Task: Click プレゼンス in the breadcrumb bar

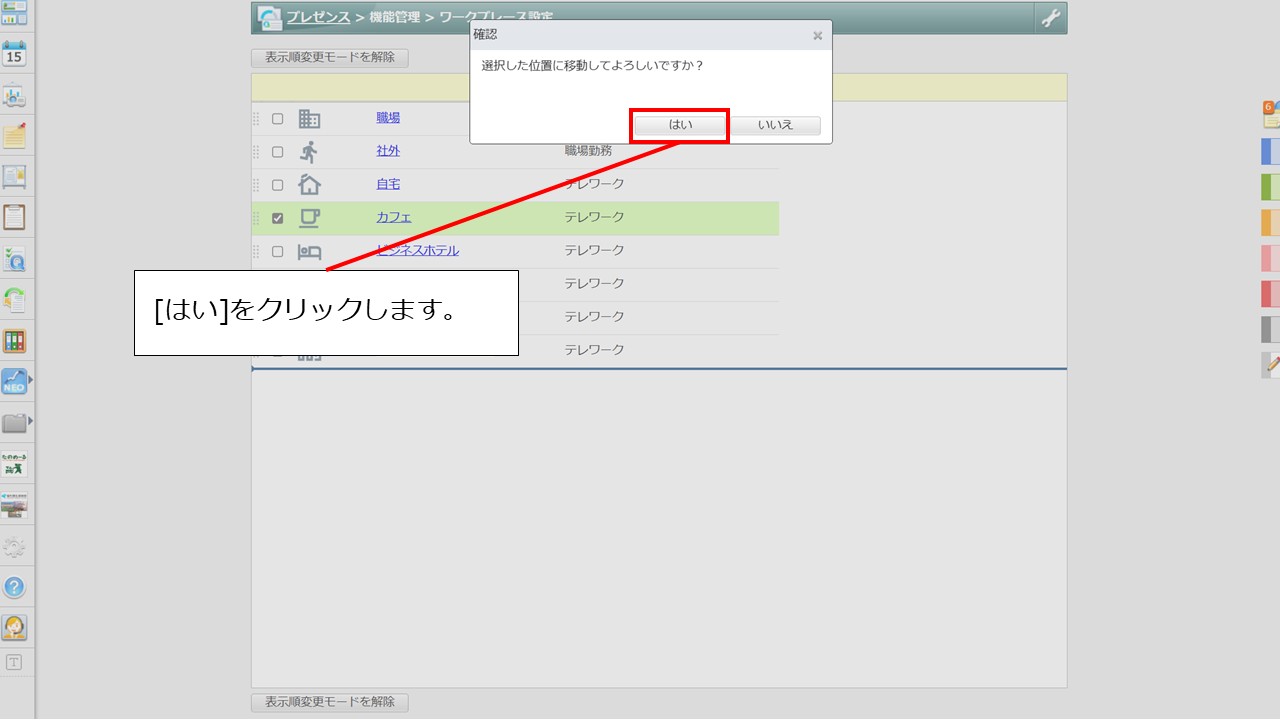Action: [316, 17]
